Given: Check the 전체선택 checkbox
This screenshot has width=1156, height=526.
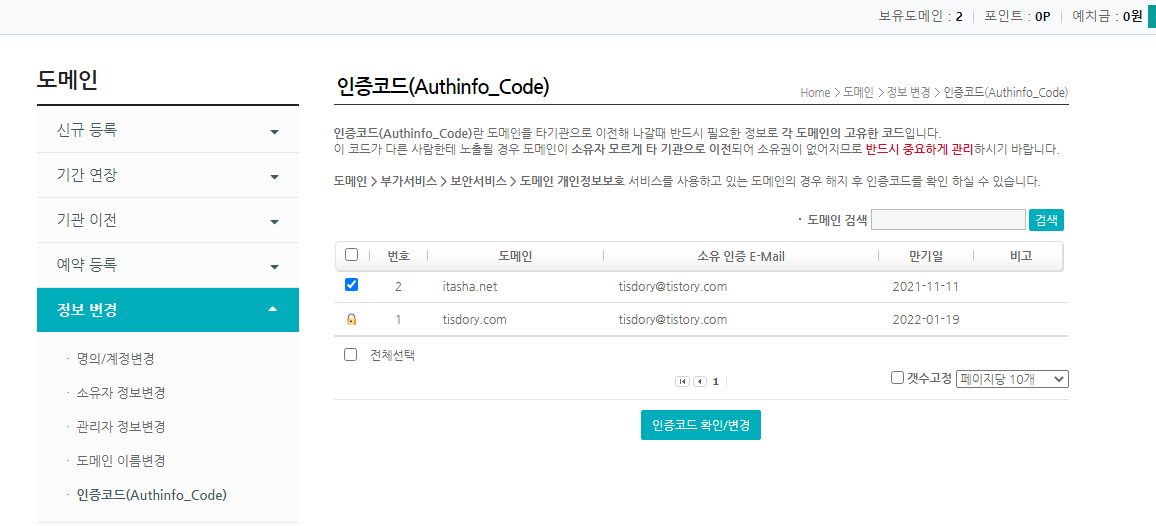Looking at the screenshot, I should [x=351, y=354].
